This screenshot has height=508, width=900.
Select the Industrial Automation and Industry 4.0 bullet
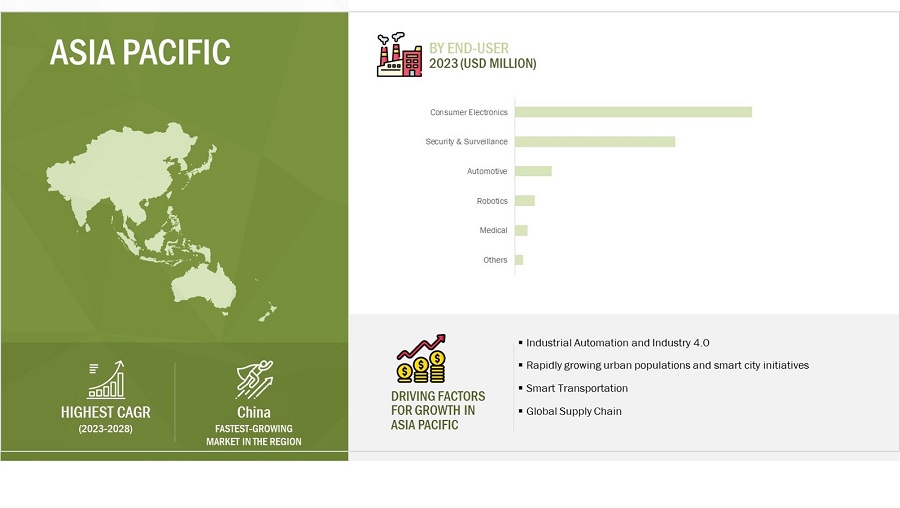pyautogui.click(x=617, y=342)
